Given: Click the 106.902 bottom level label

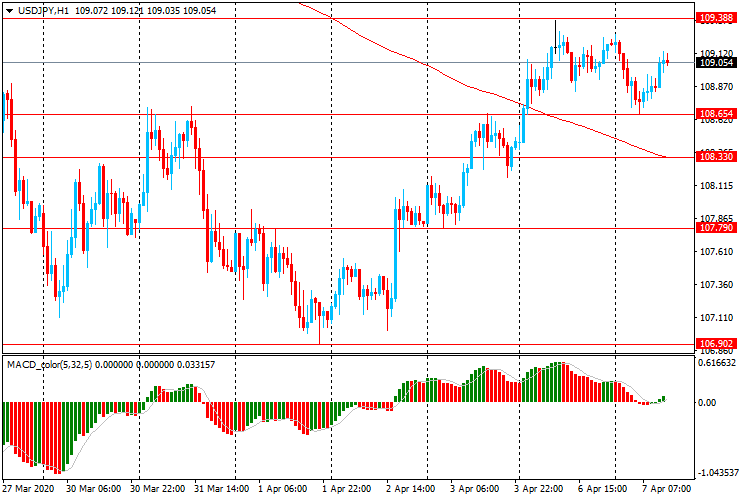Looking at the screenshot, I should click(x=716, y=344).
